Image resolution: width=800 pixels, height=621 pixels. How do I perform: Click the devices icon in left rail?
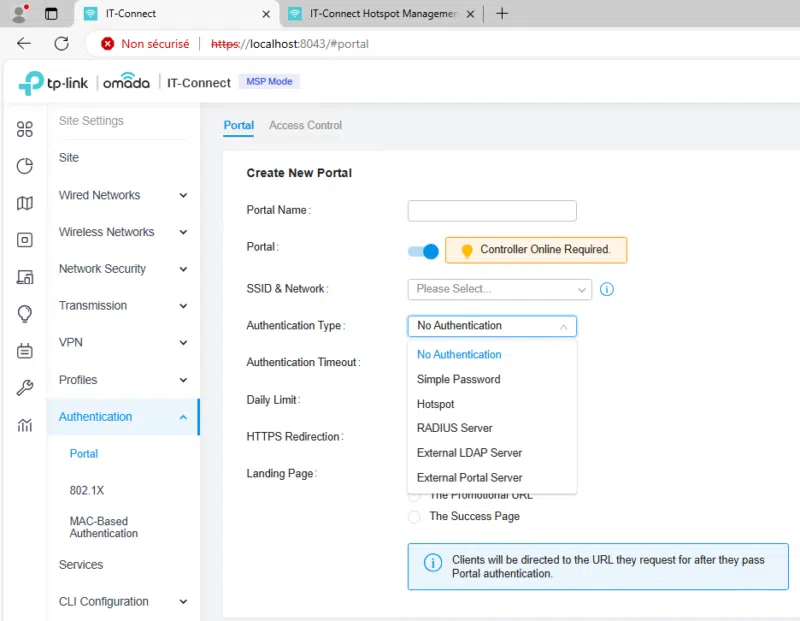pos(25,240)
